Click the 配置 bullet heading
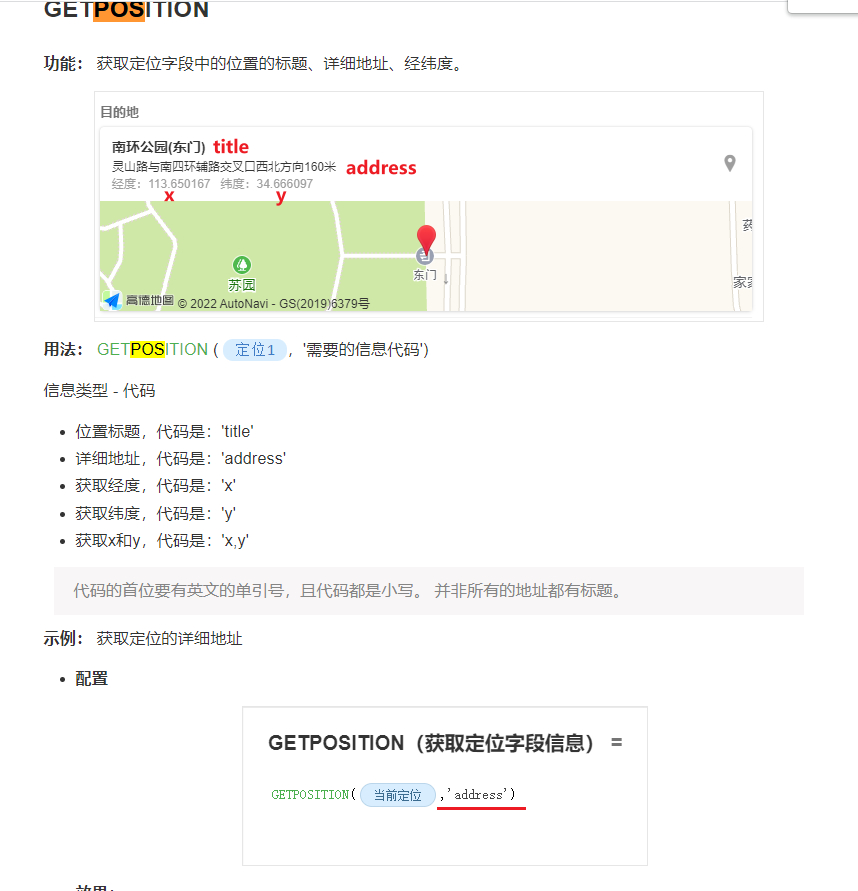This screenshot has height=891, width=858. [x=91, y=678]
